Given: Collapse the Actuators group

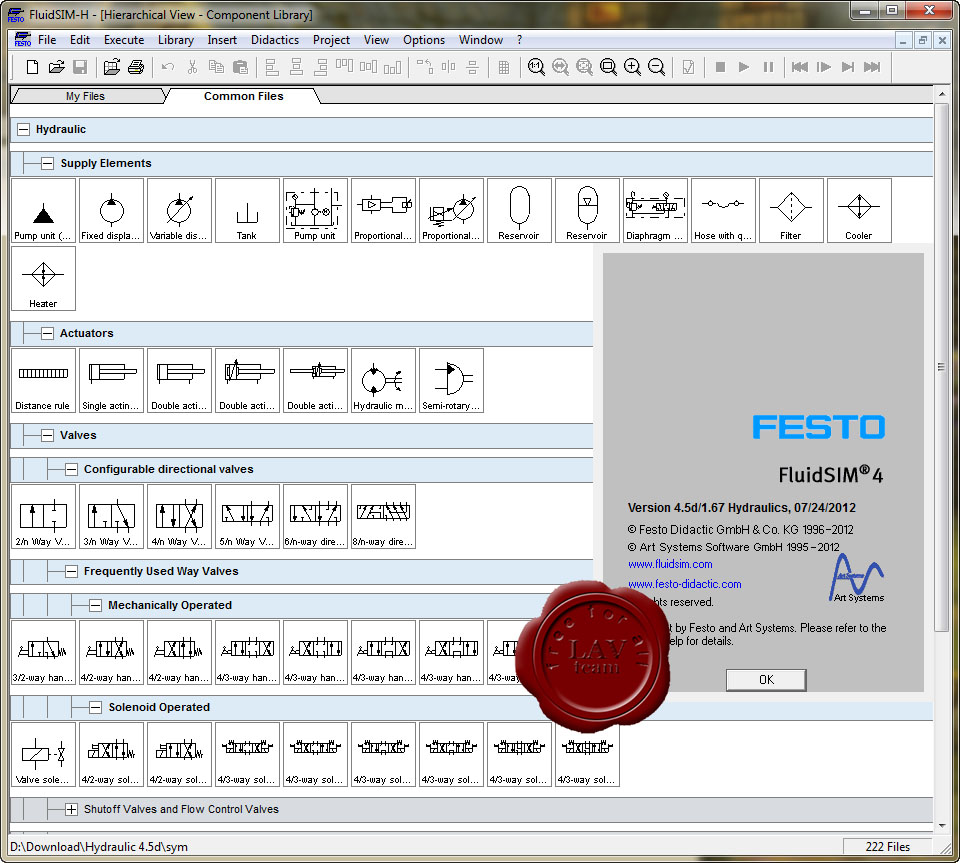Looking at the screenshot, I should pyautogui.click(x=47, y=334).
